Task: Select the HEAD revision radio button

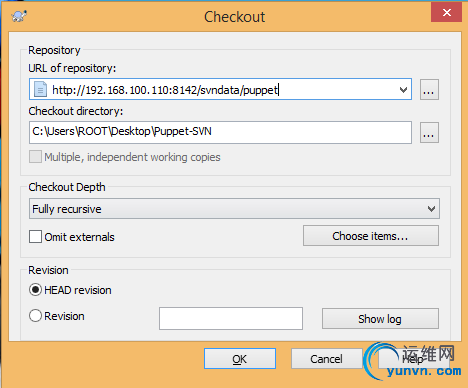Action: (35, 290)
